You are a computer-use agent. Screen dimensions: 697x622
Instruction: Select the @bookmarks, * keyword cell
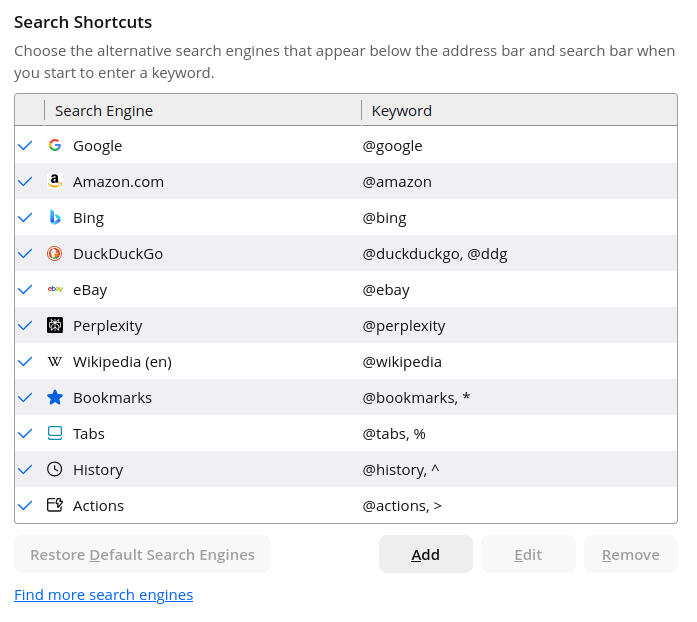pos(416,398)
